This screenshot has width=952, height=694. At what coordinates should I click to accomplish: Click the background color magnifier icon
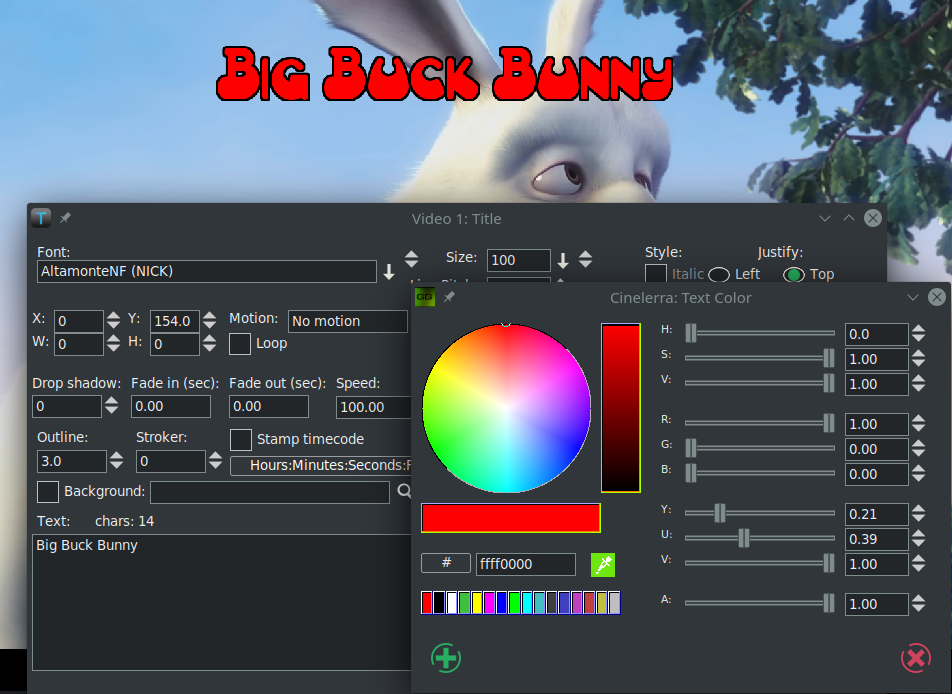click(404, 492)
